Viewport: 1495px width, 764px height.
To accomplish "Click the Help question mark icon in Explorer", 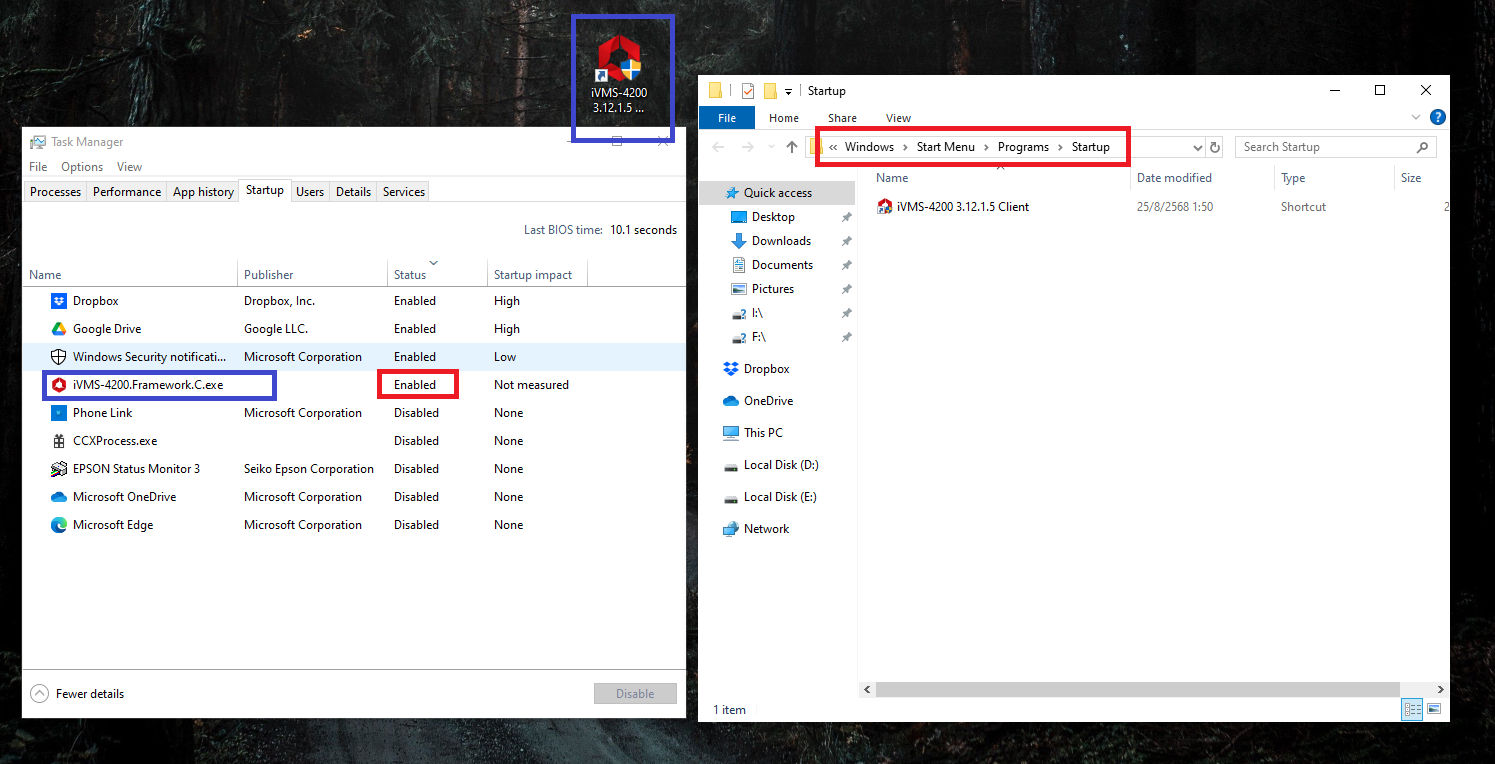I will coord(1437,118).
